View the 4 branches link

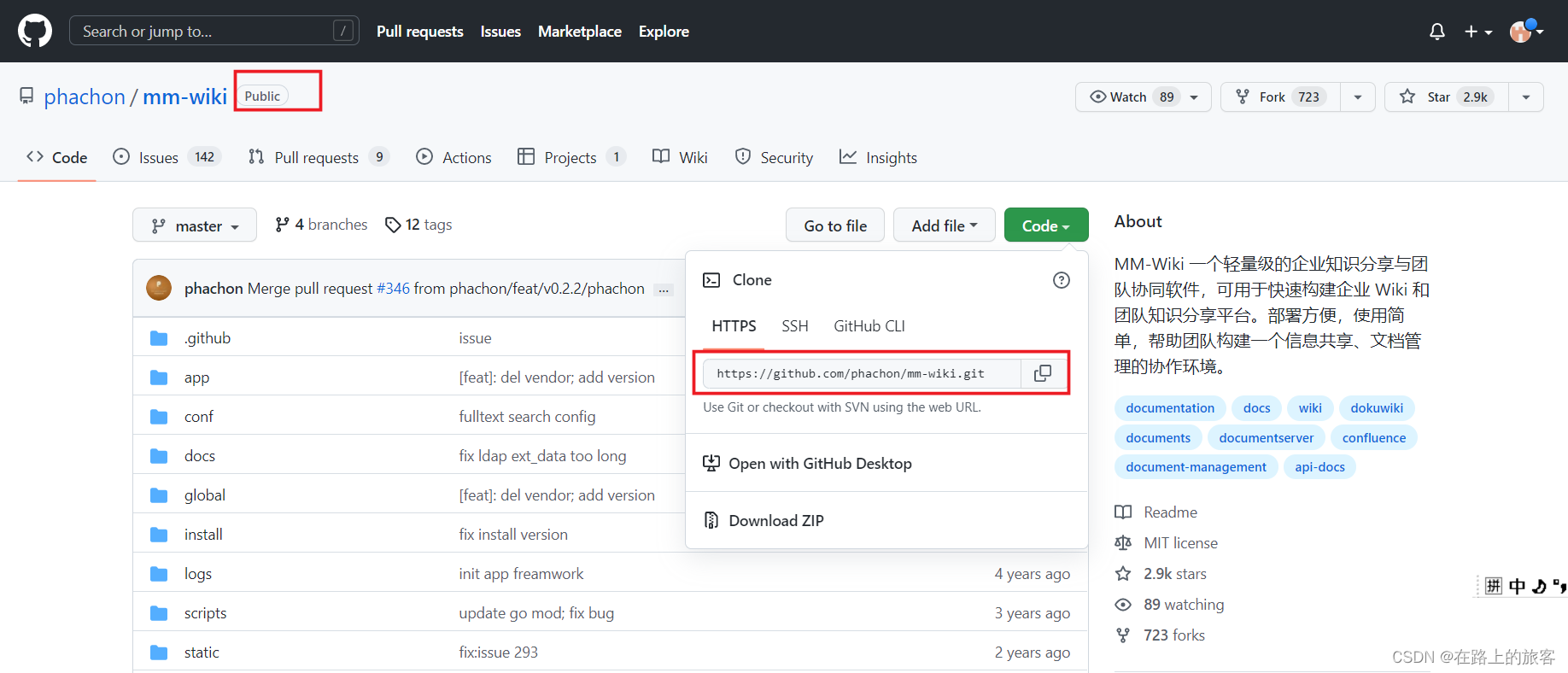[321, 225]
